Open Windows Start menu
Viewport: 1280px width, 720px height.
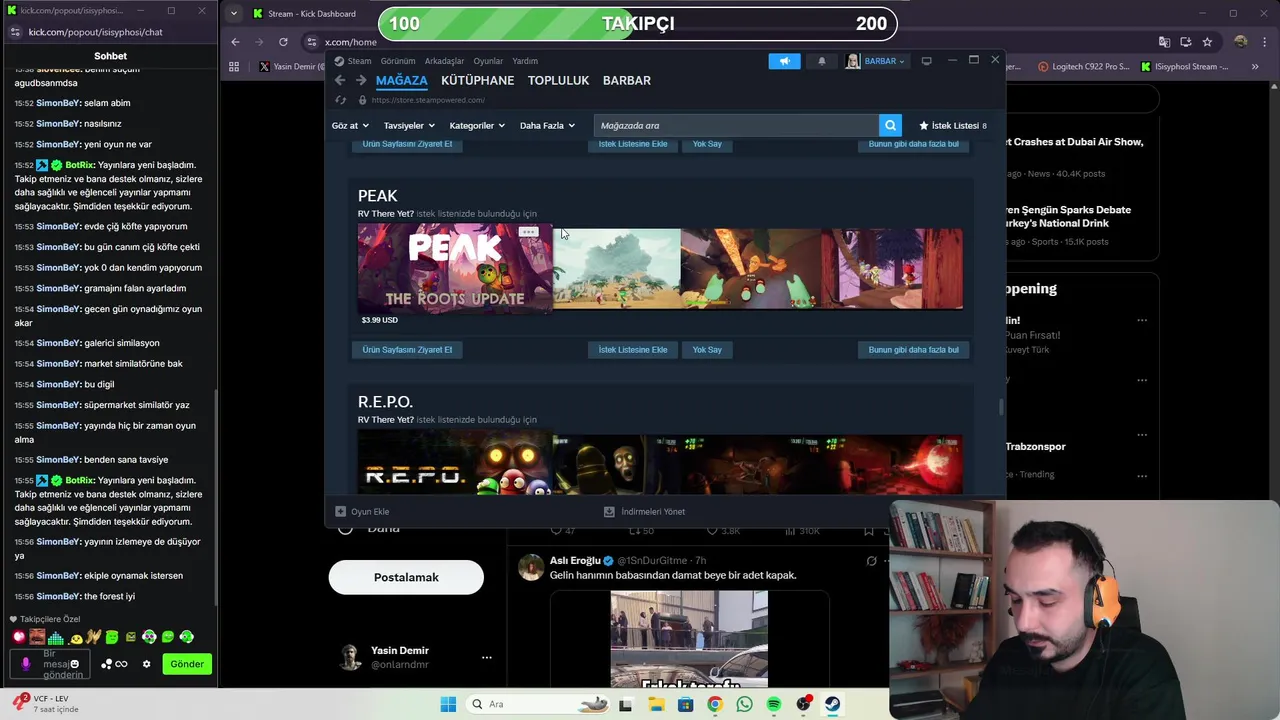click(x=448, y=704)
